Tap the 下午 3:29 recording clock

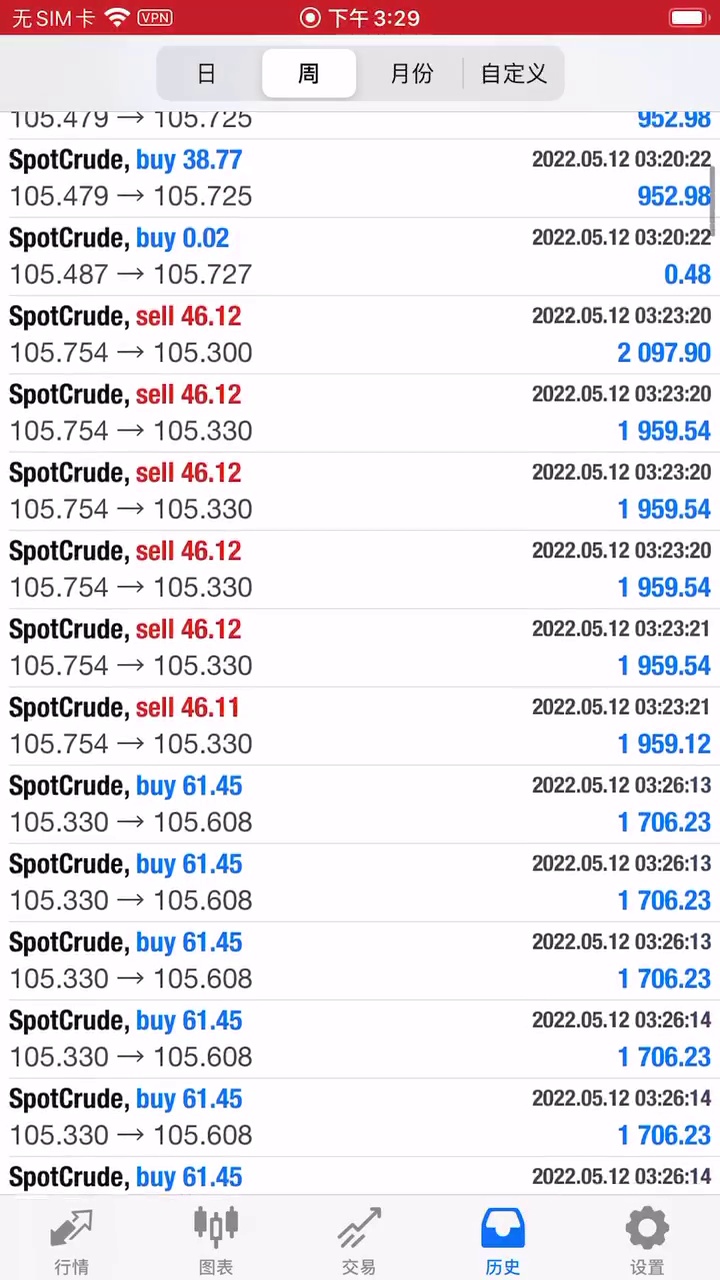[x=360, y=18]
